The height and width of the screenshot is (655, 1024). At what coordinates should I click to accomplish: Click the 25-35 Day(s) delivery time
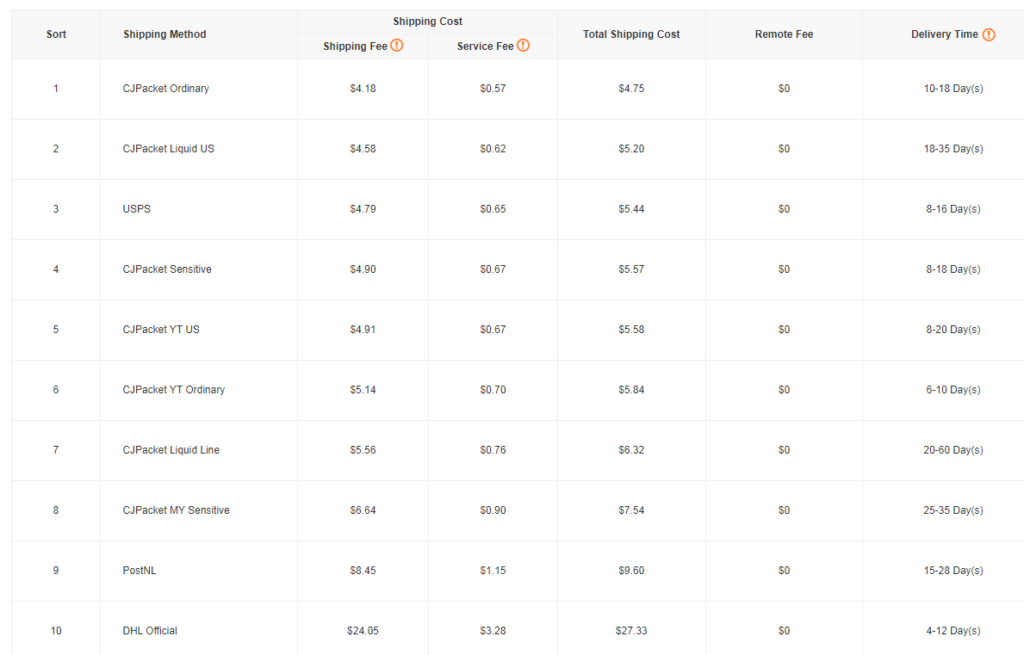[x=953, y=510]
